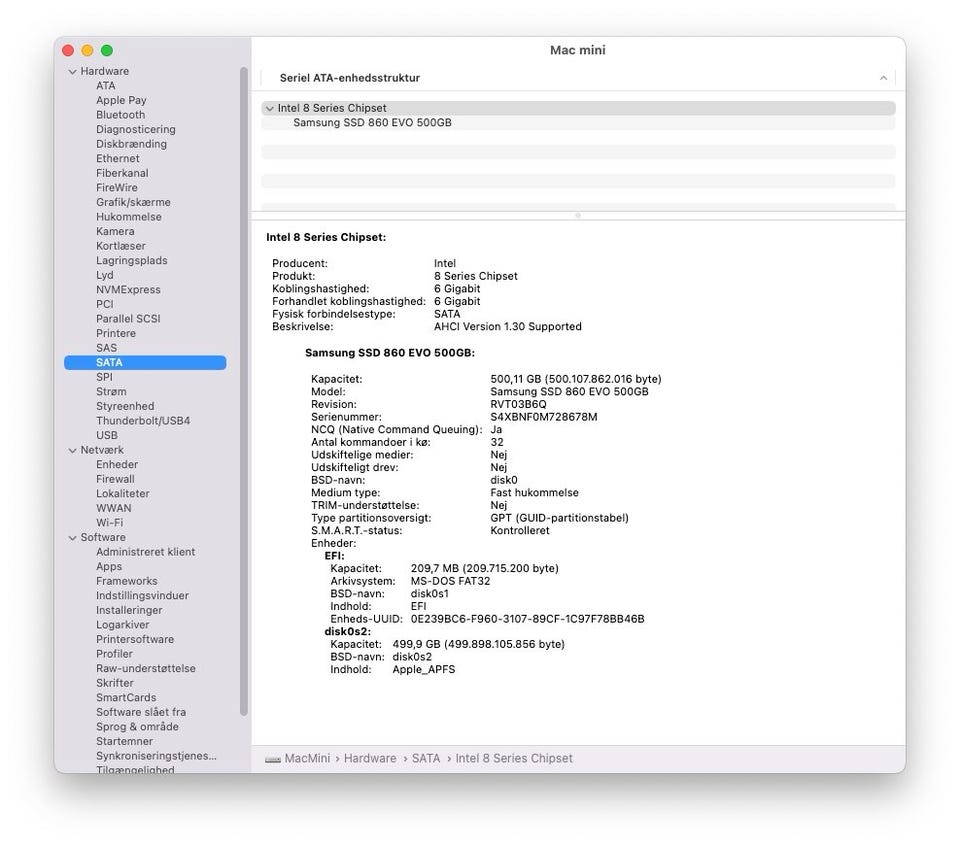Open Lyd in the sidebar
The image size is (960, 845).
pyautogui.click(x=104, y=276)
